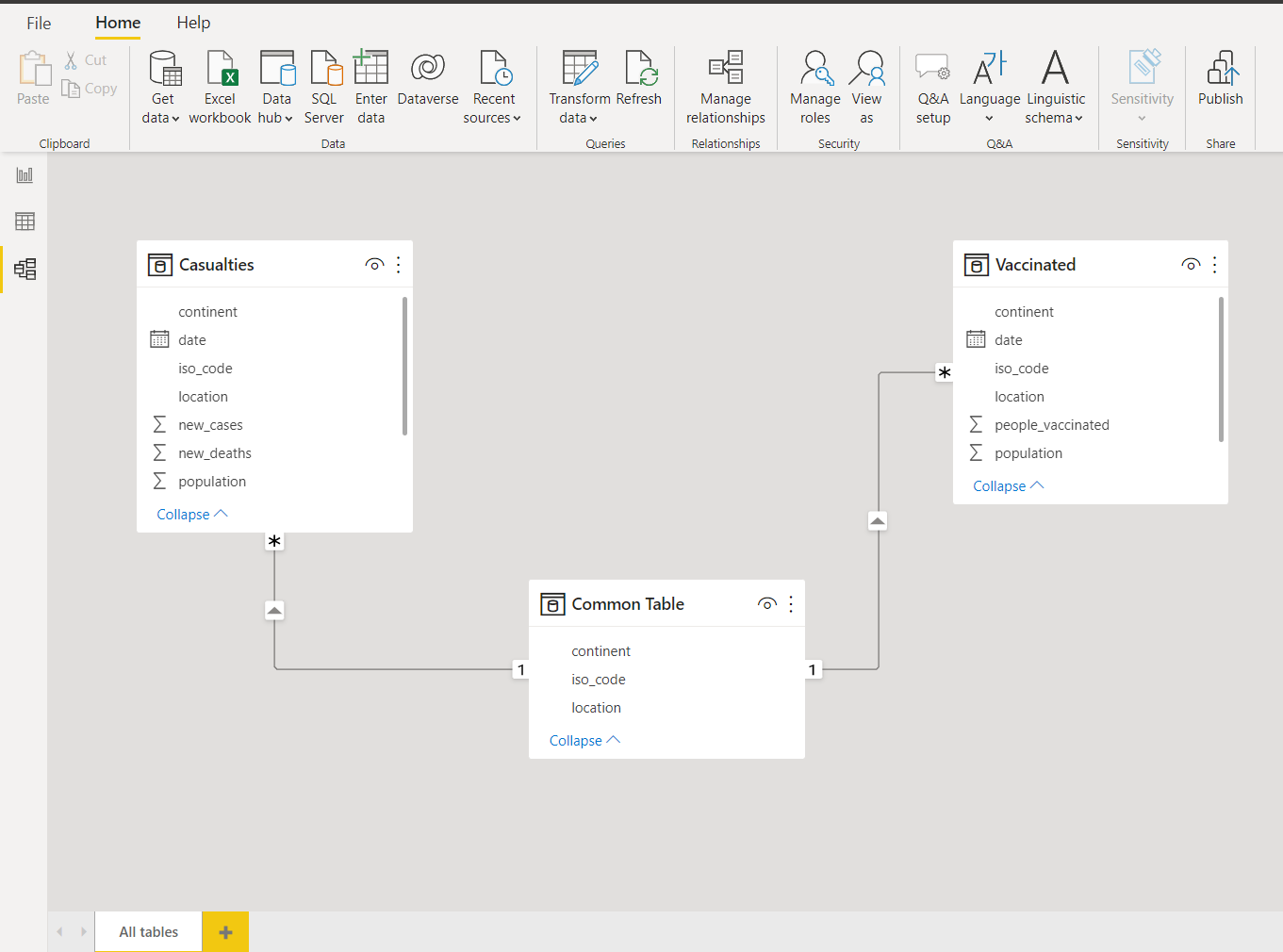Toggle visibility of the Vaccinated table
Viewport: 1283px width, 952px height.
[1190, 265]
